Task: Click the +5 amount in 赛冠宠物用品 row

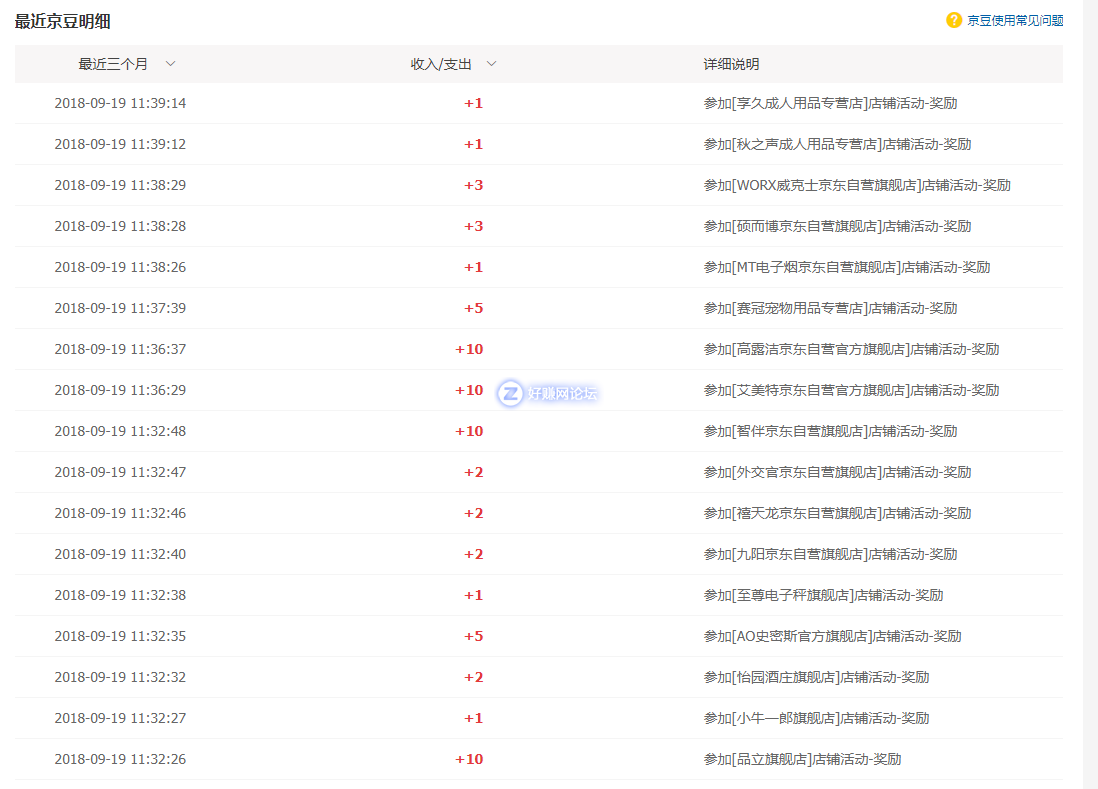Action: pyautogui.click(x=473, y=308)
